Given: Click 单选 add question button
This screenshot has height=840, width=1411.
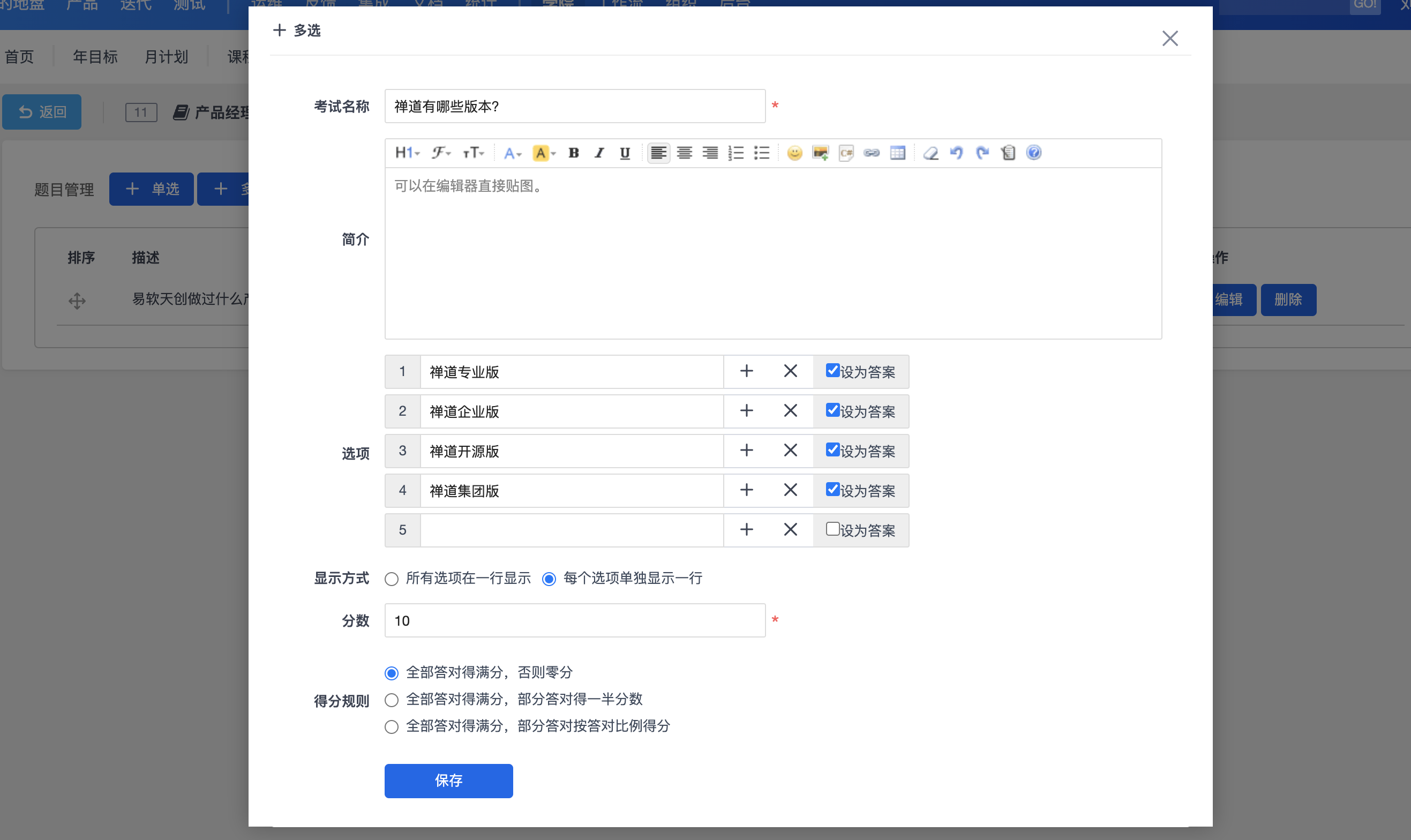Looking at the screenshot, I should click(x=151, y=189).
